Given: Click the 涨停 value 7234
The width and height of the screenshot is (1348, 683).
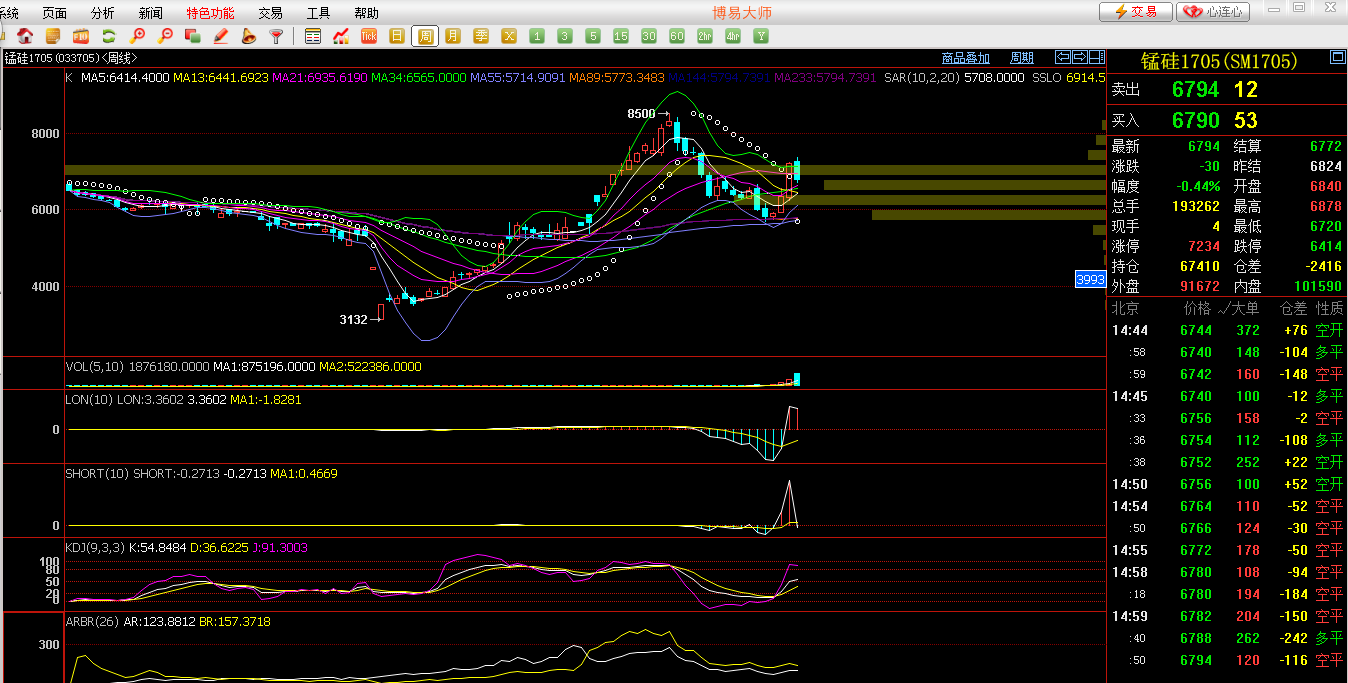Looking at the screenshot, I should 1203,246.
